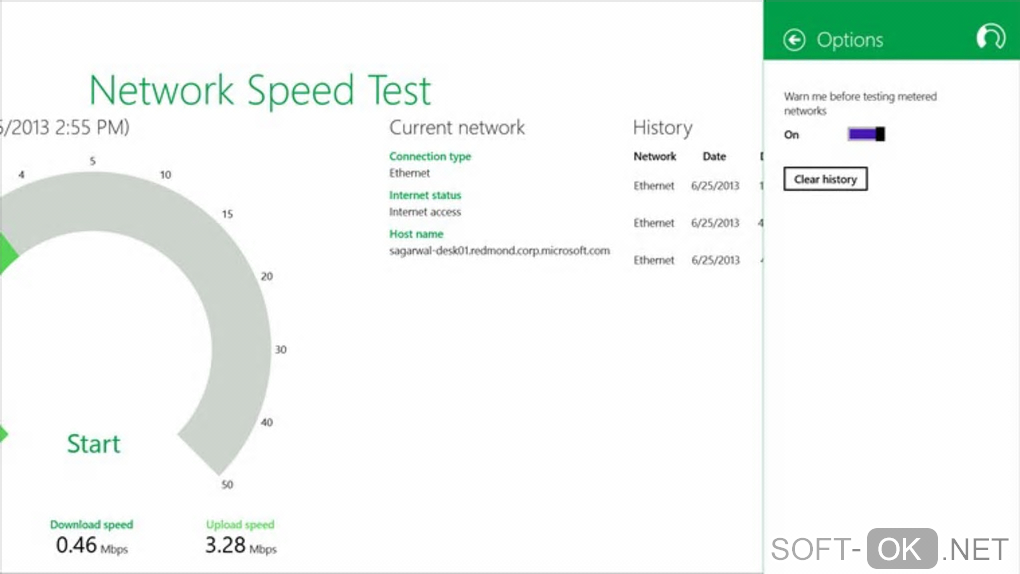The width and height of the screenshot is (1020, 574).
Task: Click the Date column header in History
Action: point(714,156)
